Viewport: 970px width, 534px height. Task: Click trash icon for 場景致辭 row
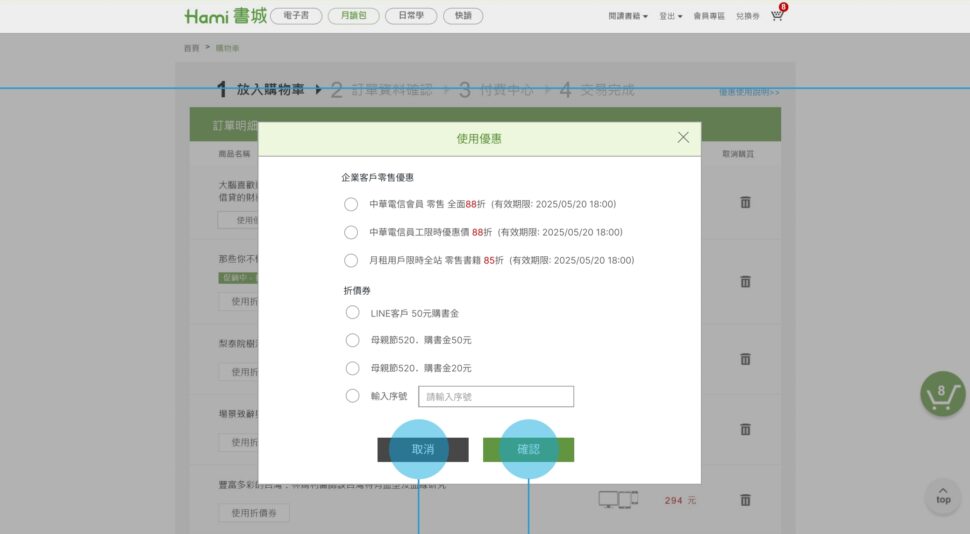click(745, 429)
